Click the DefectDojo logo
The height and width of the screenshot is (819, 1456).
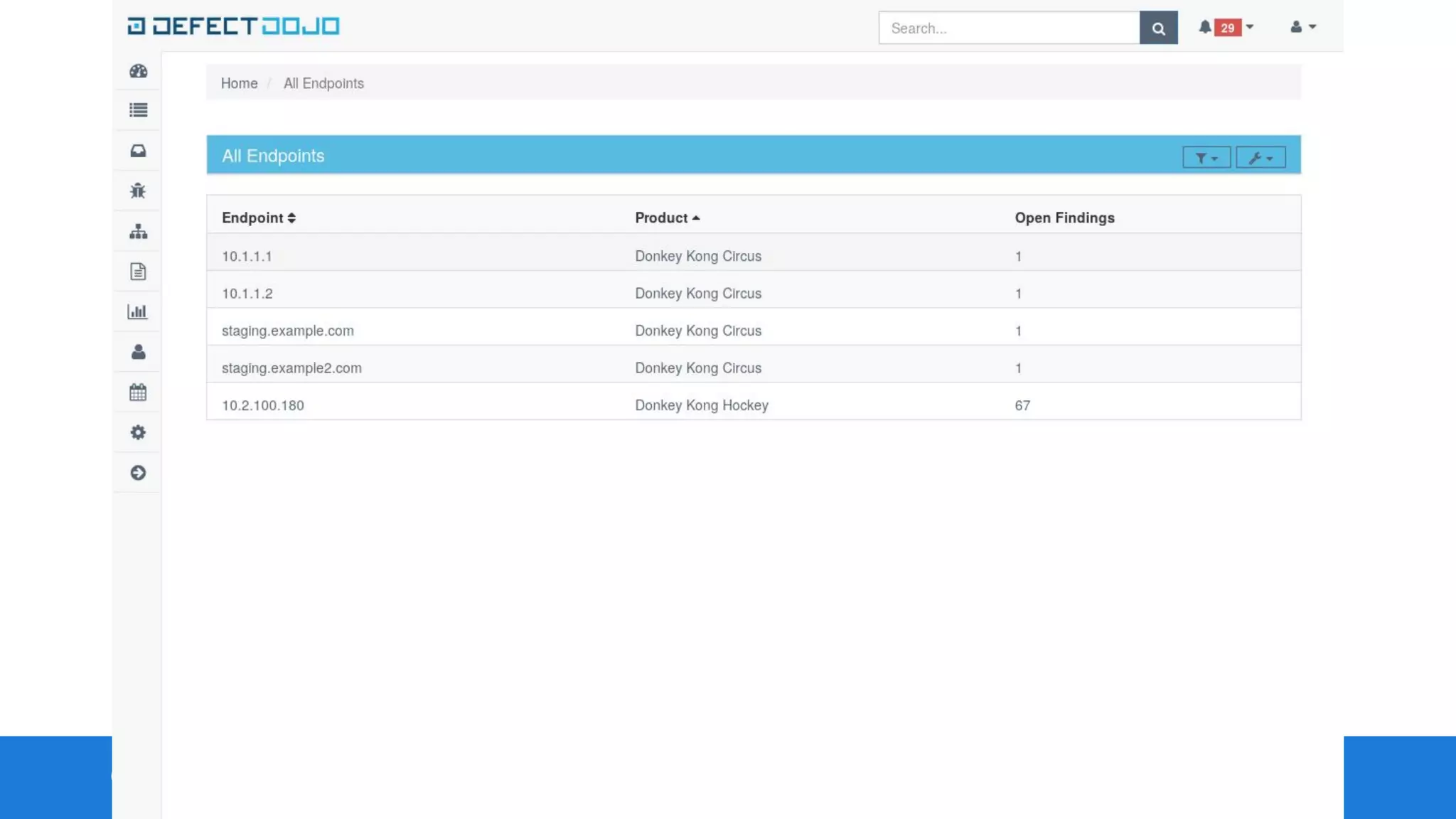click(x=233, y=26)
